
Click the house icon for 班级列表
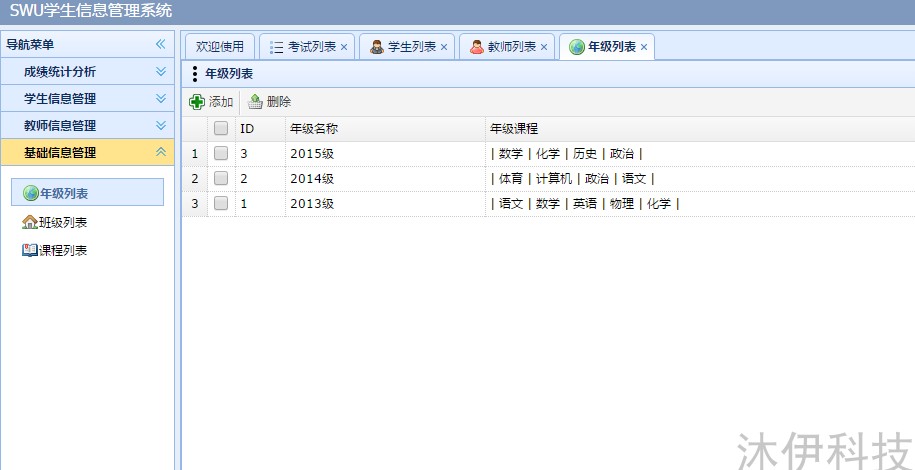click(x=30, y=222)
